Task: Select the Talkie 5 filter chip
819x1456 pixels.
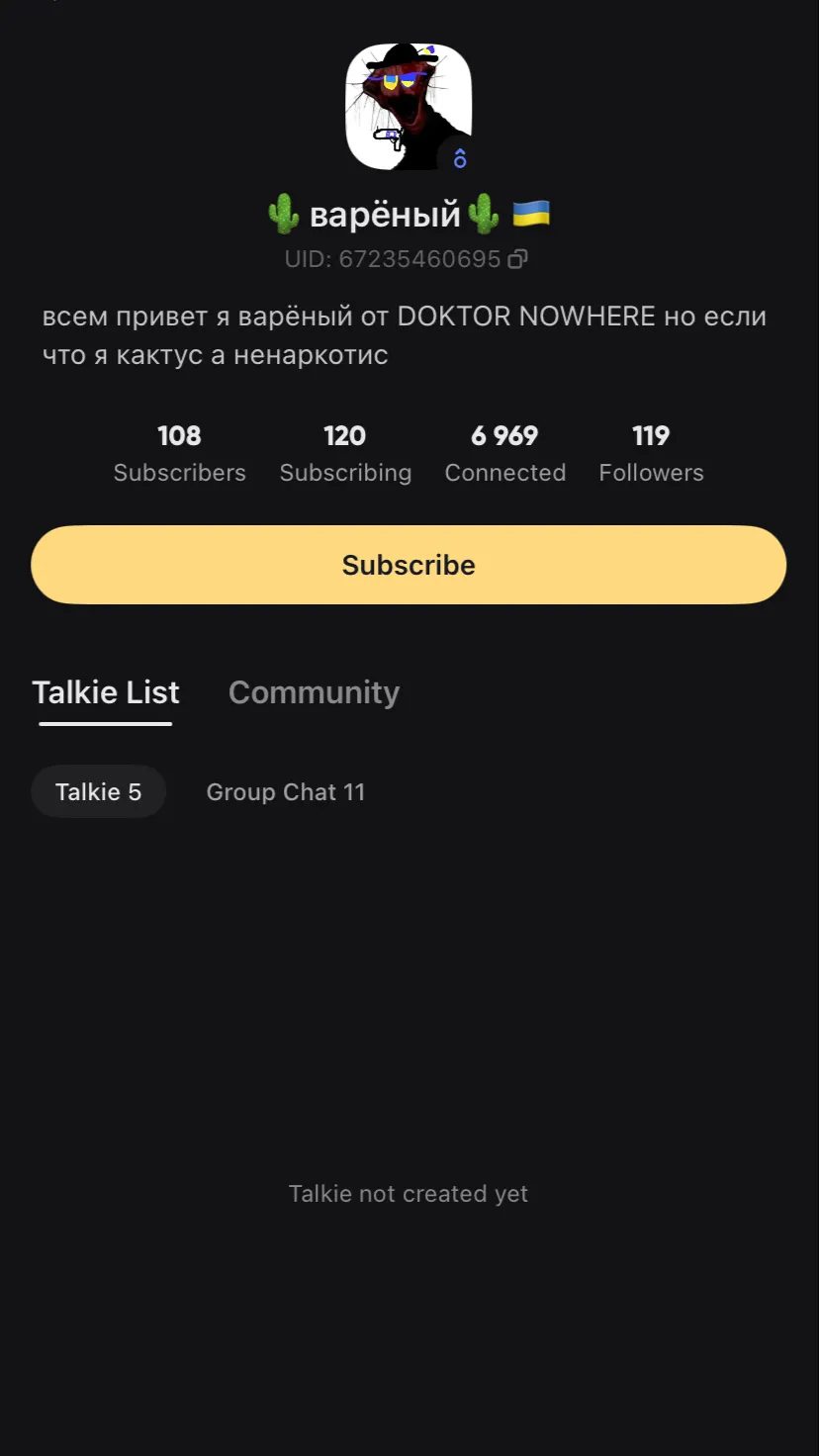Action: 98,792
